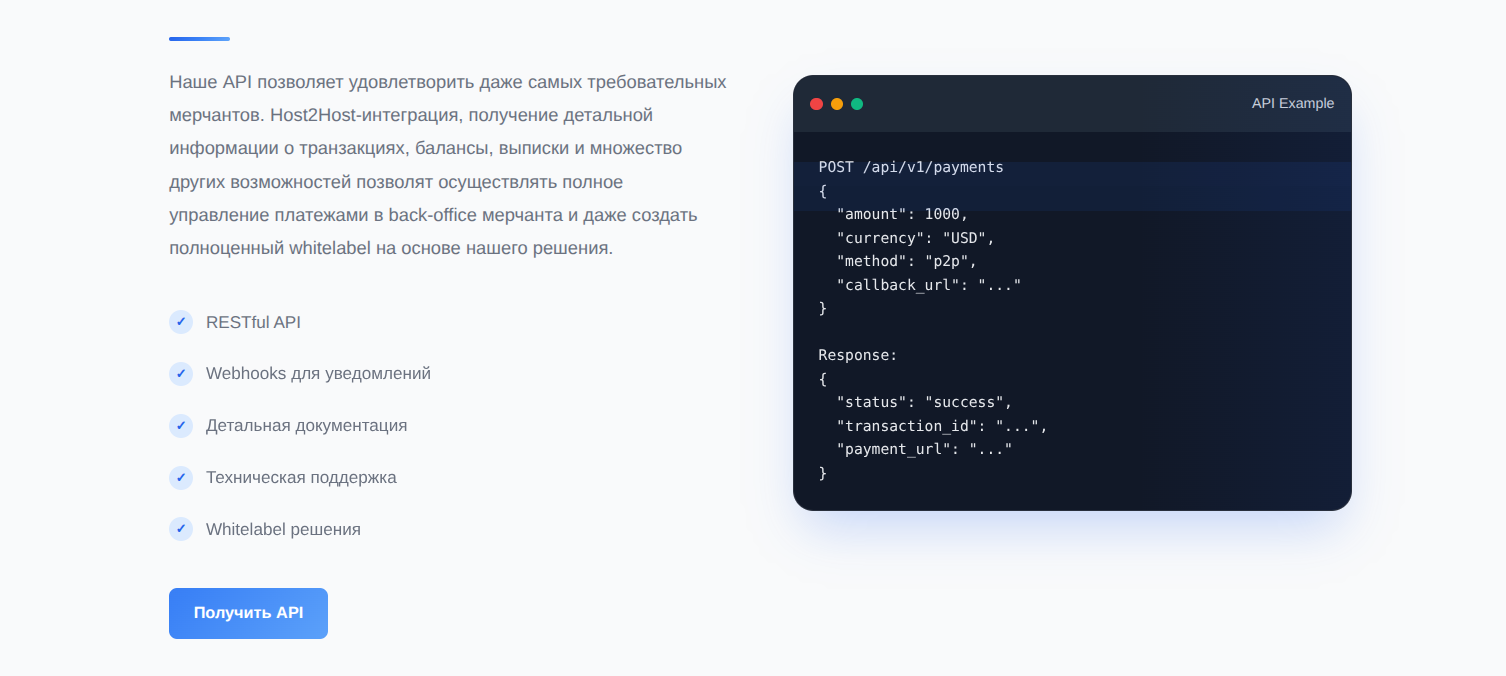The height and width of the screenshot is (676, 1506).
Task: Click the "transaction_id" response line
Action: tap(941, 426)
